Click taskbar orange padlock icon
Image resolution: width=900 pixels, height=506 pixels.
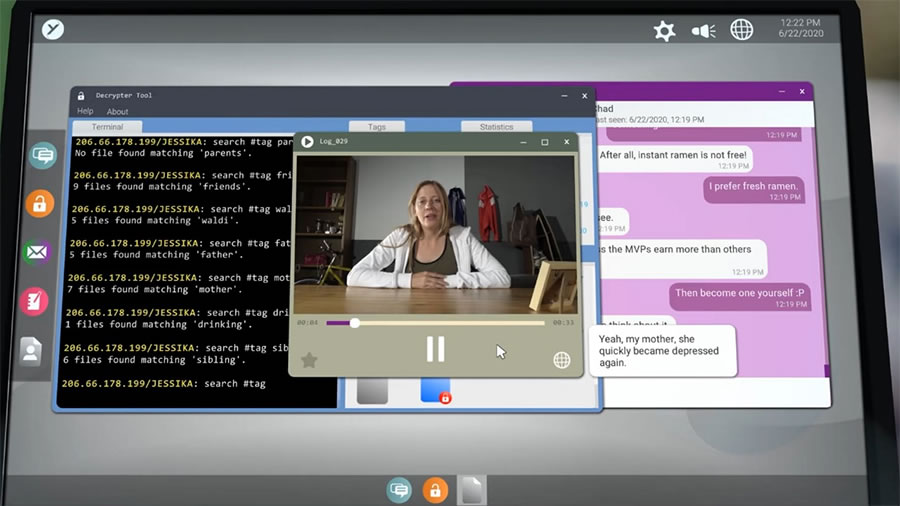click(435, 490)
